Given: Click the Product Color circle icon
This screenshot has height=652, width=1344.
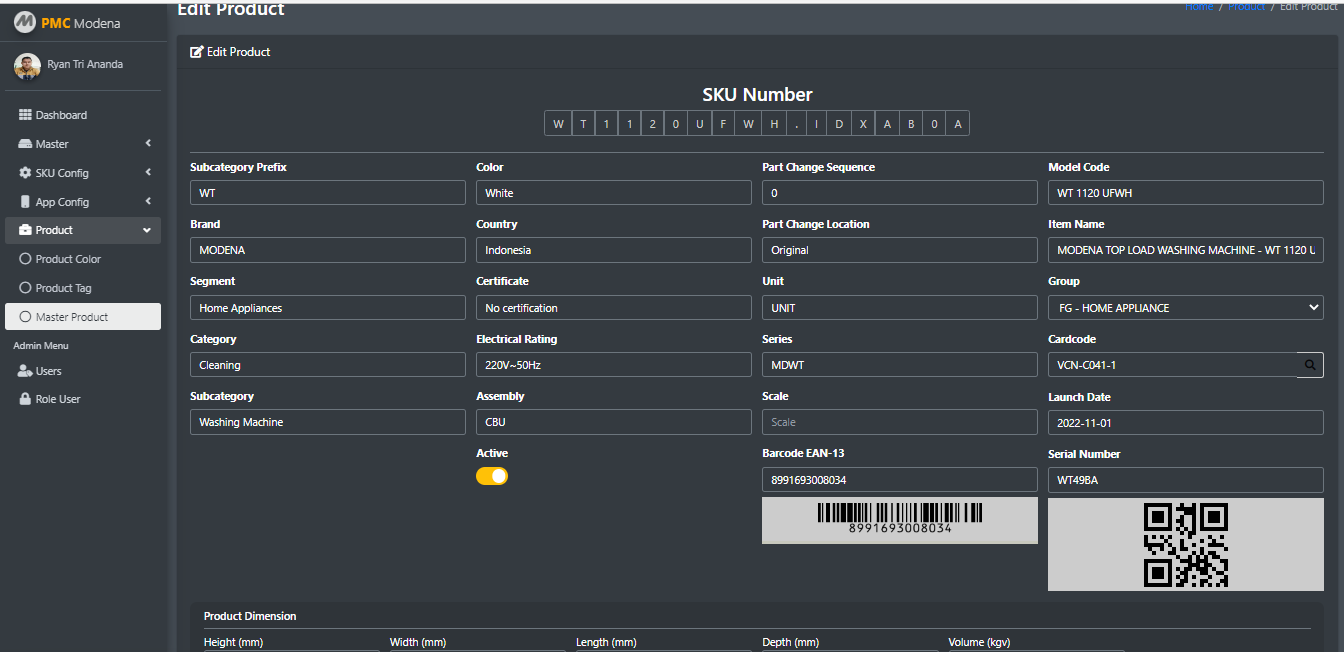Looking at the screenshot, I should [x=26, y=259].
